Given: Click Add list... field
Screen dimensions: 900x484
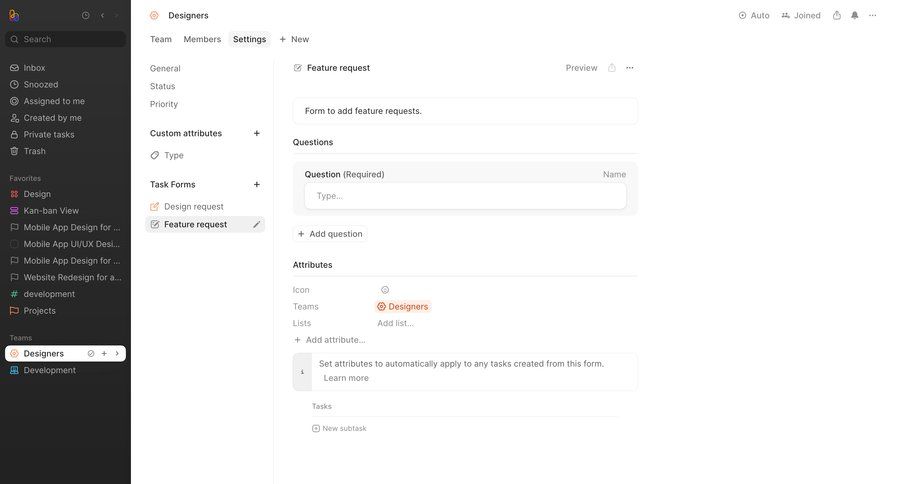Looking at the screenshot, I should 395,323.
